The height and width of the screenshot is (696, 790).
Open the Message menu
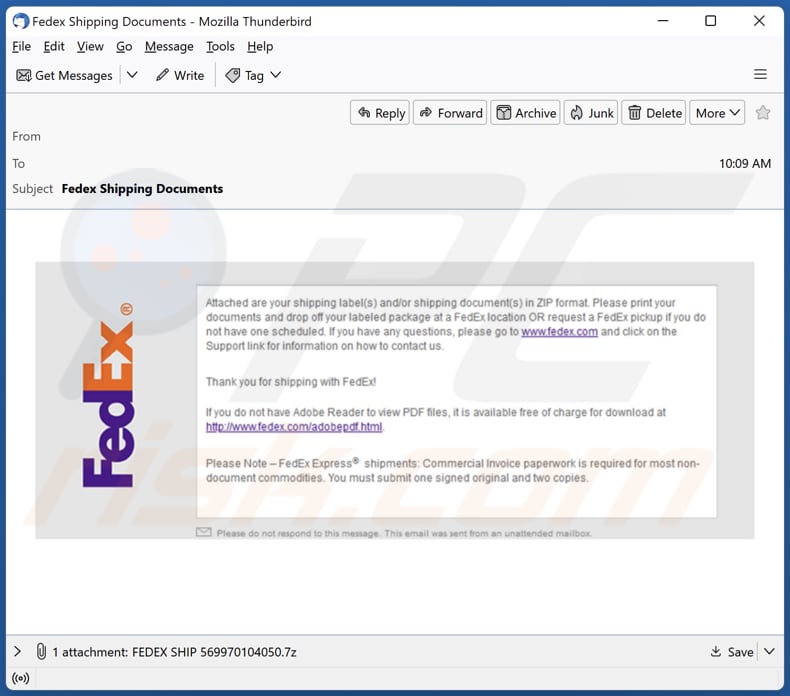(169, 46)
